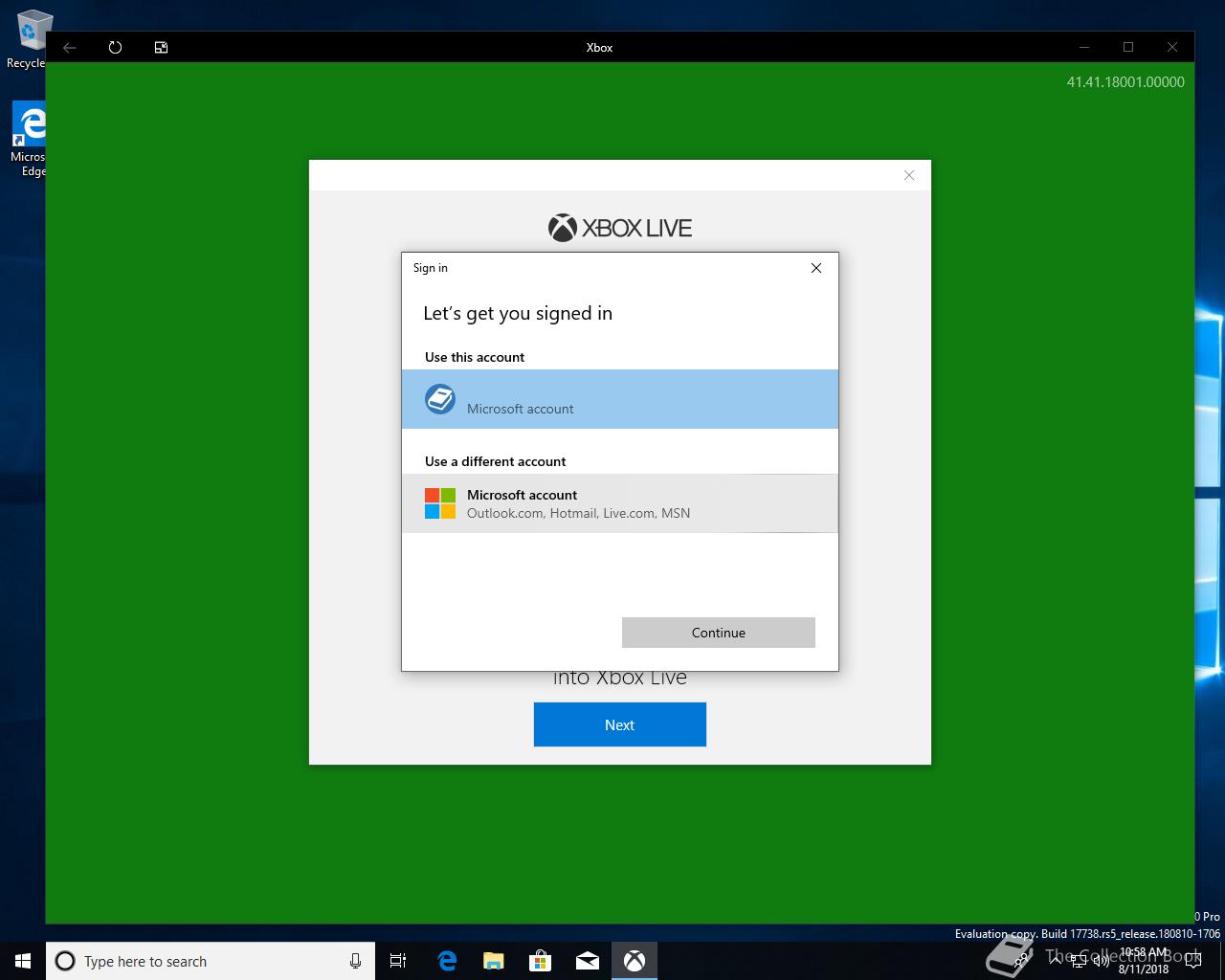Open Microsoft Store from the taskbar
Image resolution: width=1225 pixels, height=980 pixels.
541,961
